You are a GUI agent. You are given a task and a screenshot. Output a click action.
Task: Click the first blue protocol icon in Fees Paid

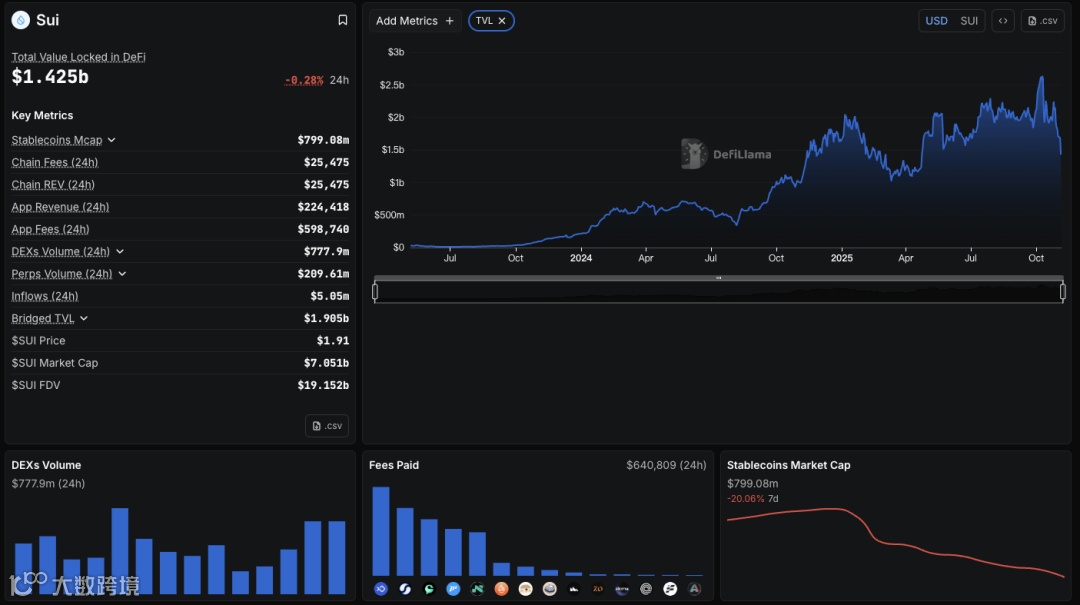(381, 588)
